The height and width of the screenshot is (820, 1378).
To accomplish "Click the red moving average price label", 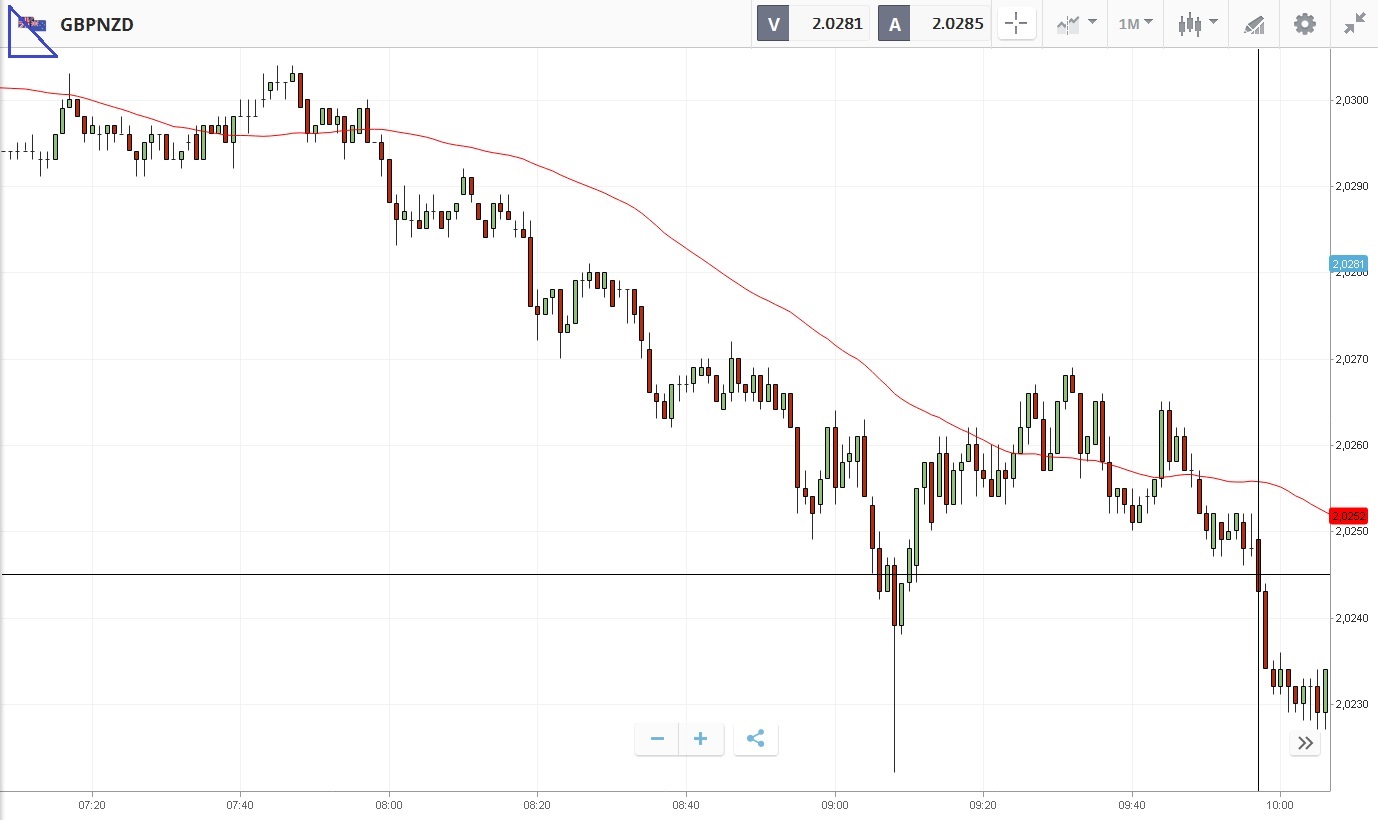I will click(1348, 516).
